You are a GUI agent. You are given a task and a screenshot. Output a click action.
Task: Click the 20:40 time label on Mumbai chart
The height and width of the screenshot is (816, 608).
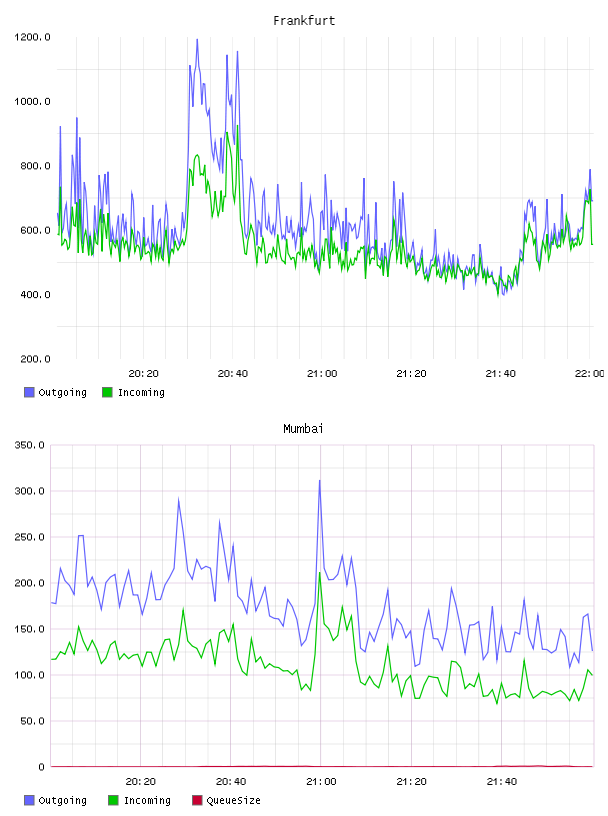click(x=231, y=782)
